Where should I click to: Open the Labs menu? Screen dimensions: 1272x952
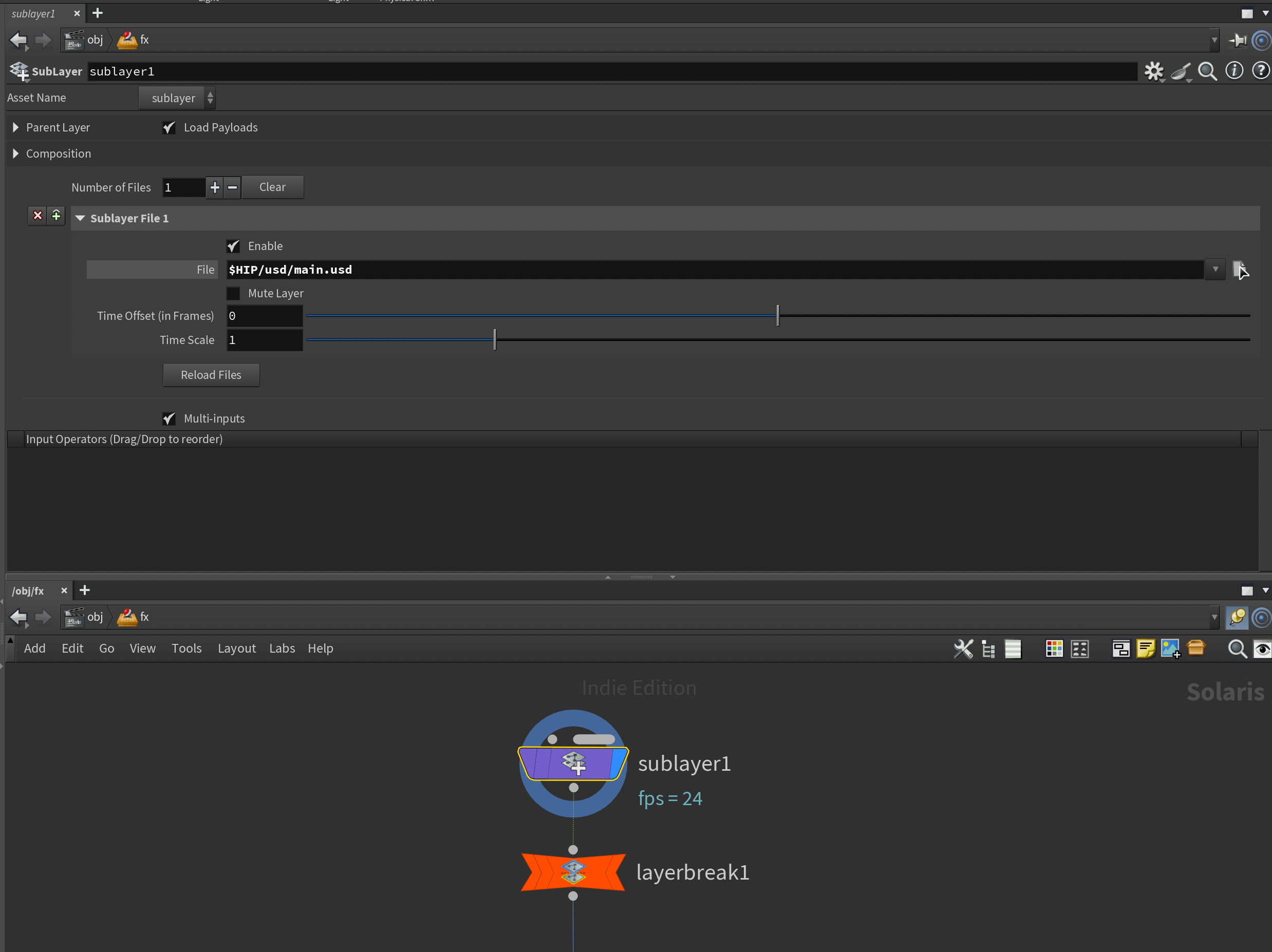(x=282, y=648)
